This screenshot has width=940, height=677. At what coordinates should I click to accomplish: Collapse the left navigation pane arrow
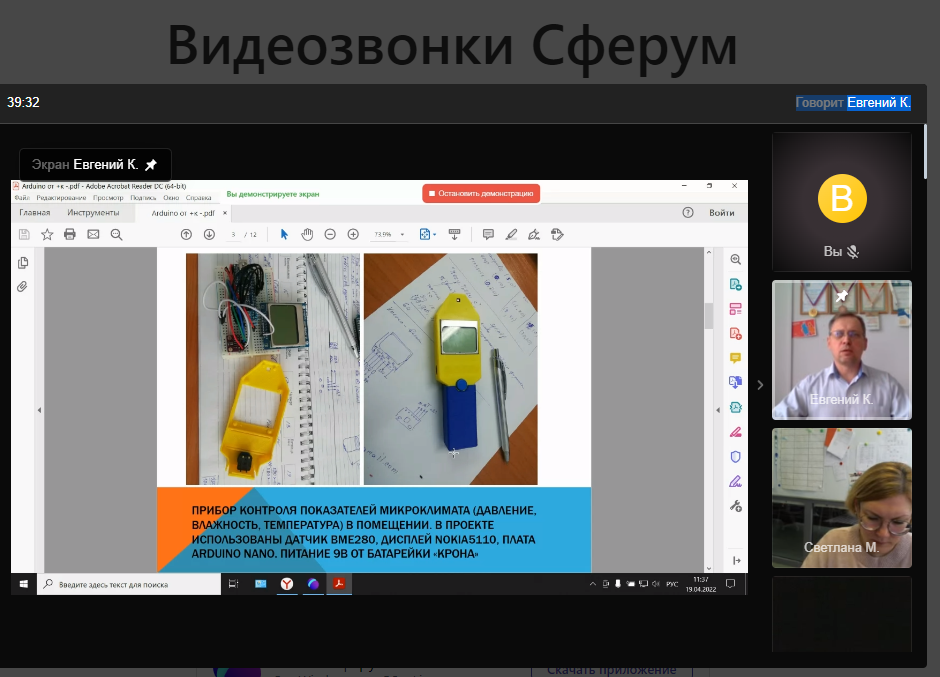[40, 410]
